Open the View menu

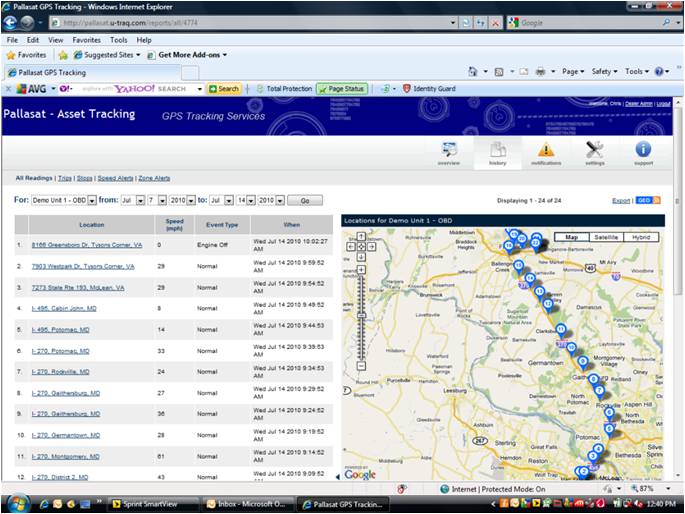pos(55,40)
